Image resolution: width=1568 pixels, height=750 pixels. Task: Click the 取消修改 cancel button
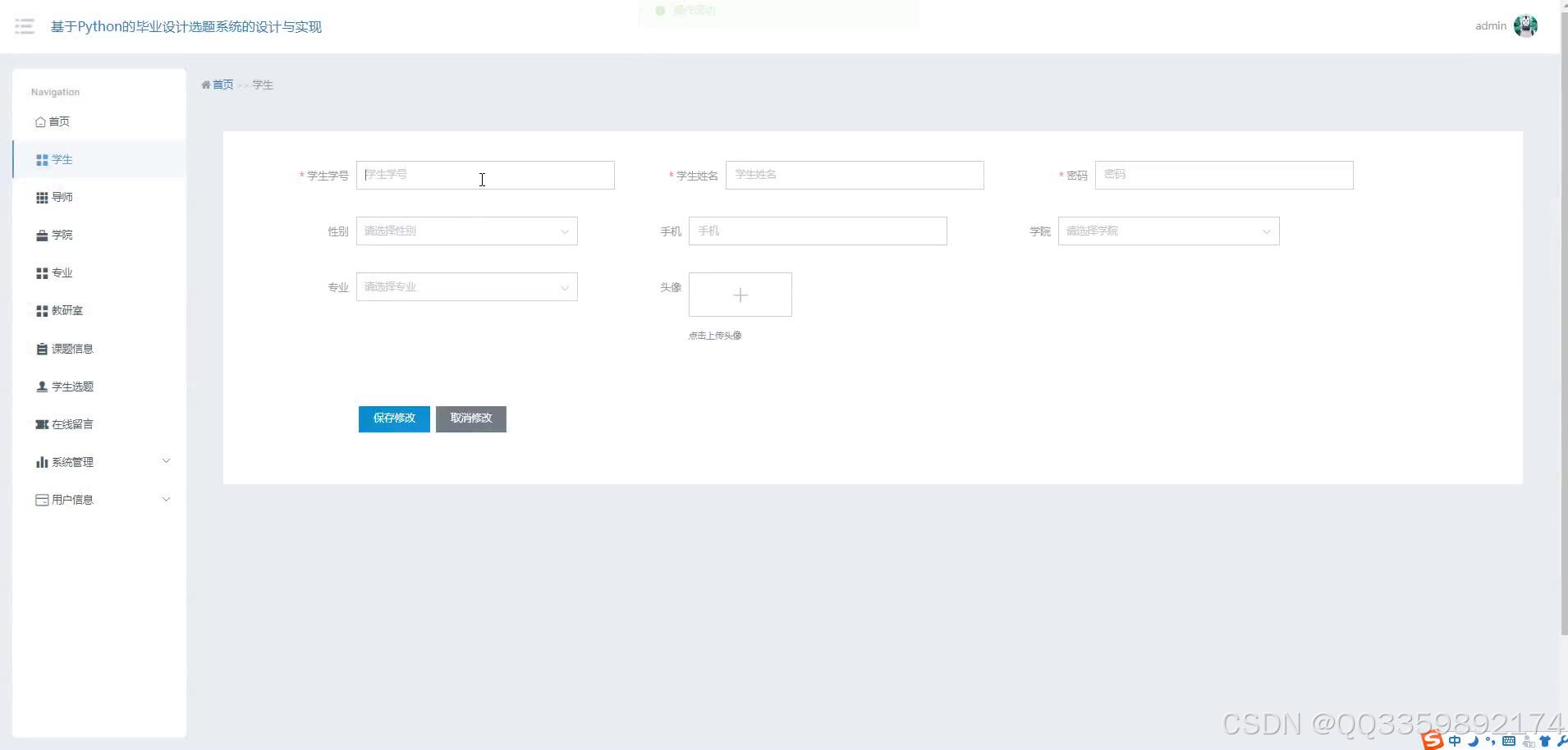471,418
